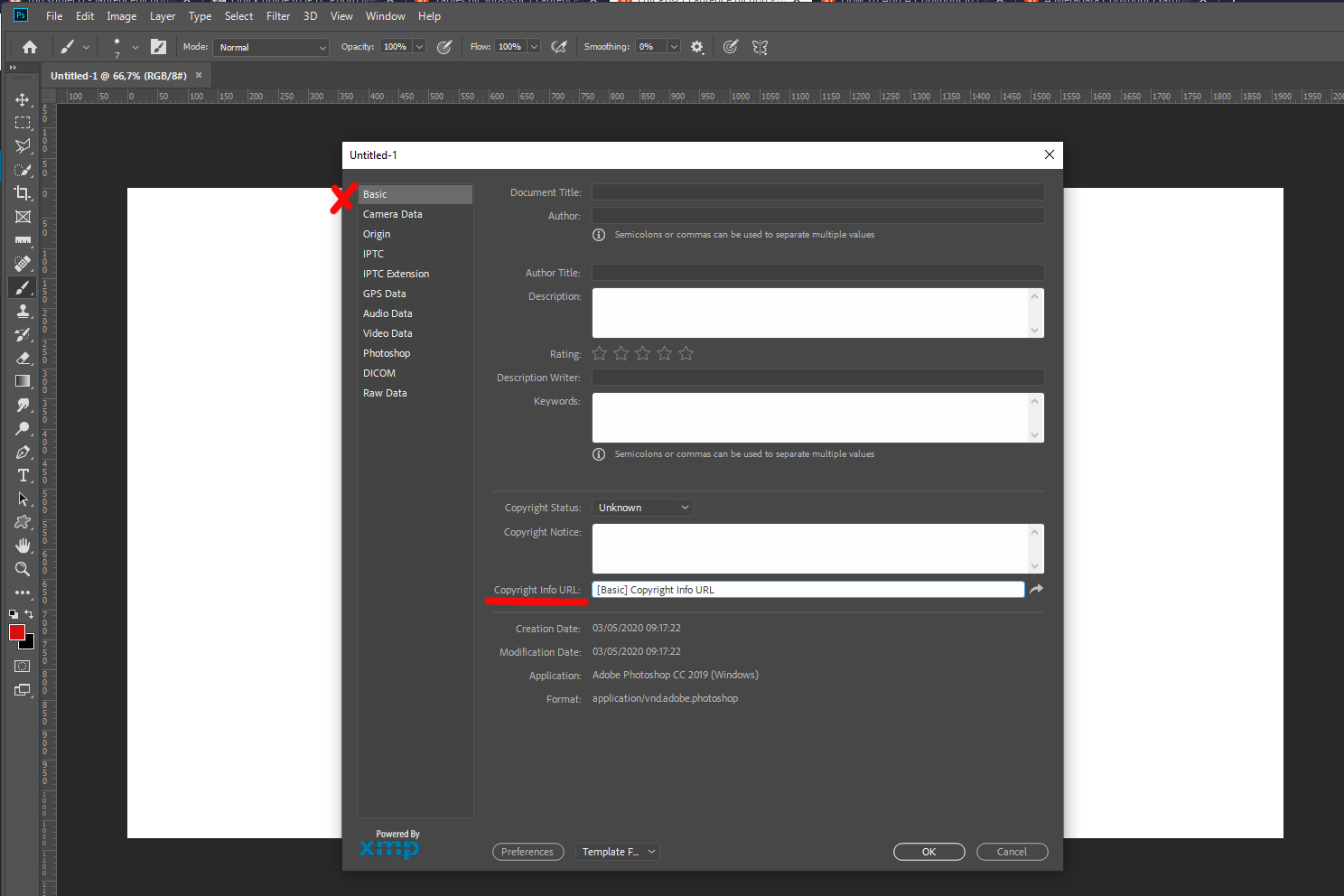
Task: Select the Type tool
Action: pos(23,475)
